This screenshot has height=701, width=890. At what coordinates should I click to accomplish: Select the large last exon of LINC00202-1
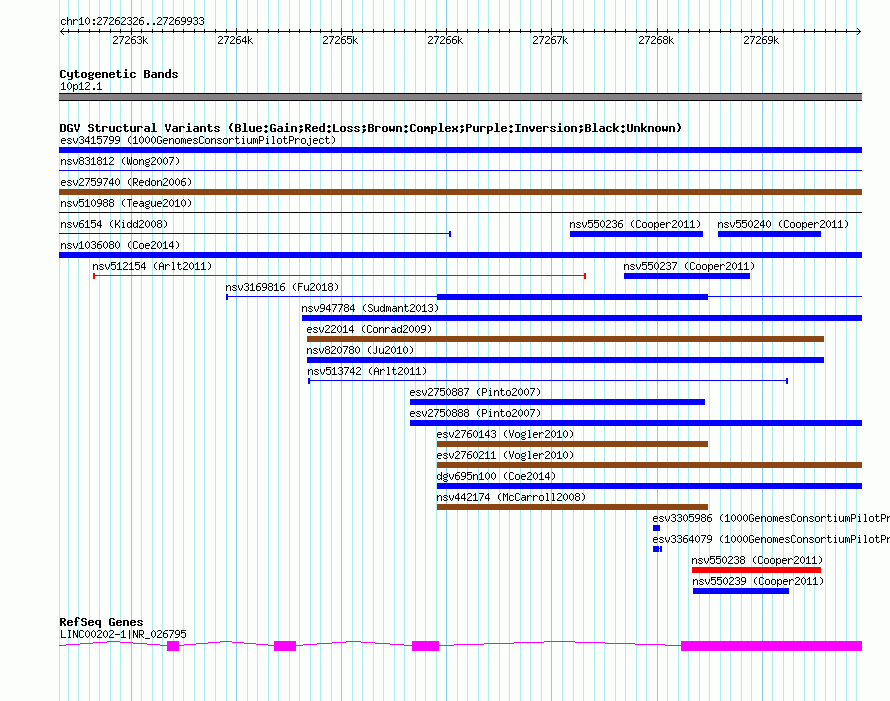pos(771,645)
